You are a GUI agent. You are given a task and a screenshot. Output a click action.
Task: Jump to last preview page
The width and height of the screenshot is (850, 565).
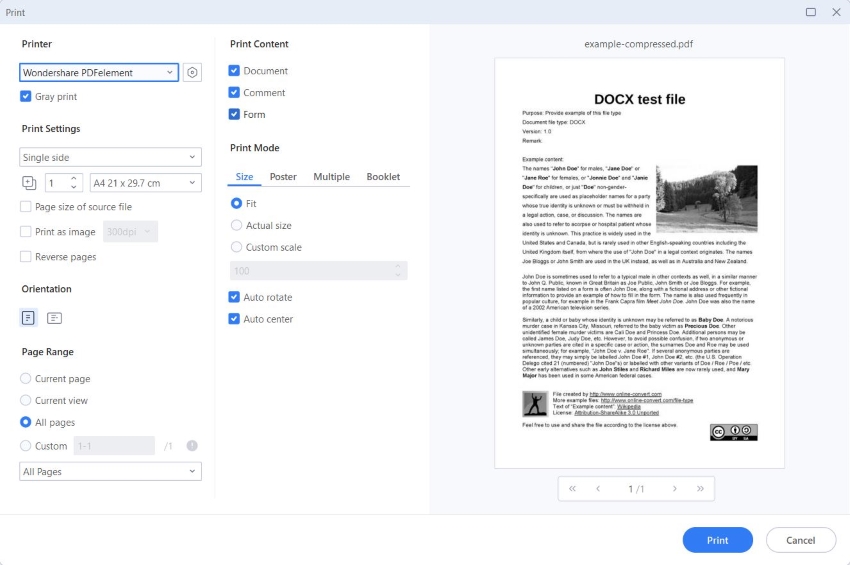tap(700, 489)
